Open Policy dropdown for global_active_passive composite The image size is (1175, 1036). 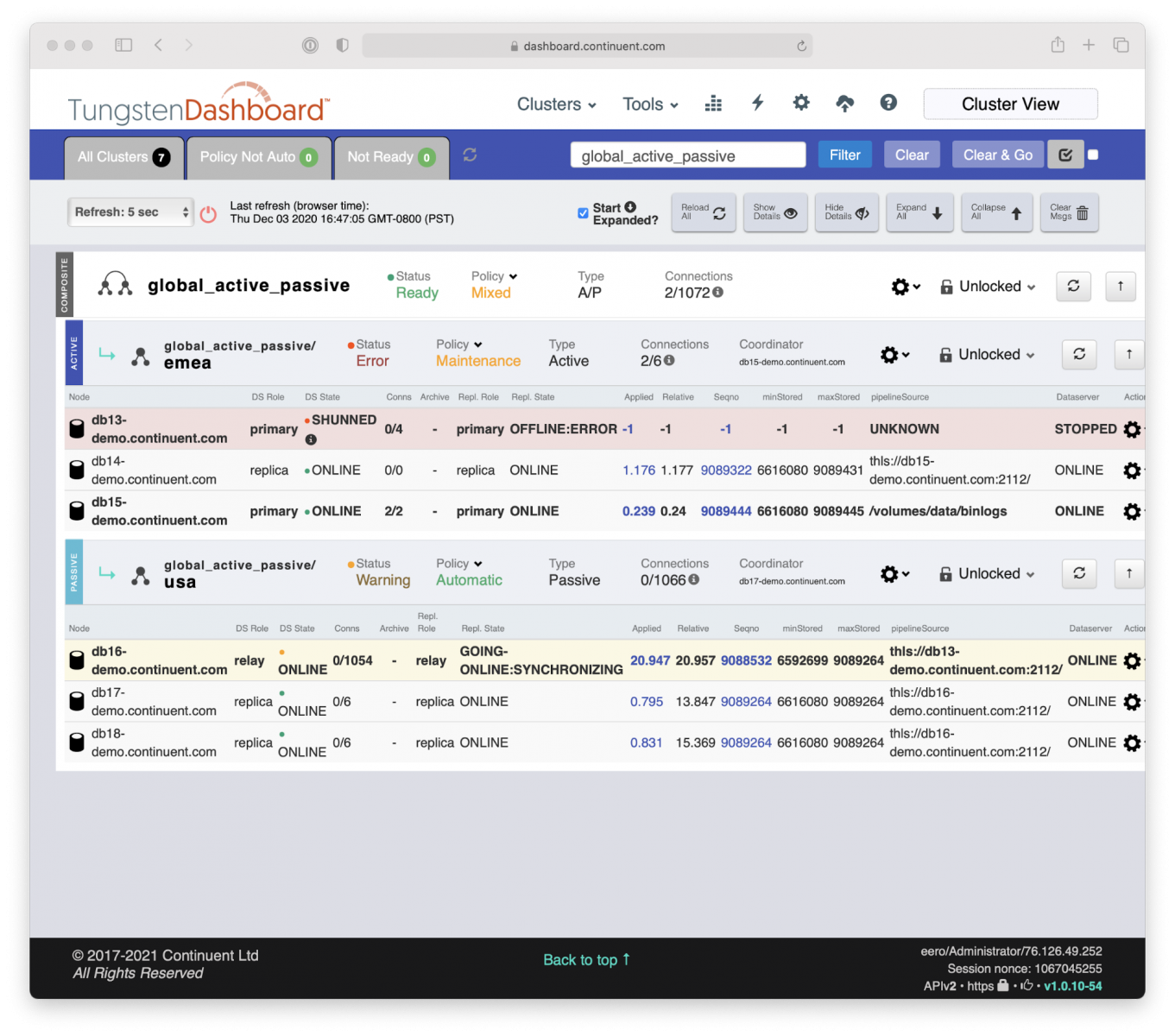coord(495,276)
